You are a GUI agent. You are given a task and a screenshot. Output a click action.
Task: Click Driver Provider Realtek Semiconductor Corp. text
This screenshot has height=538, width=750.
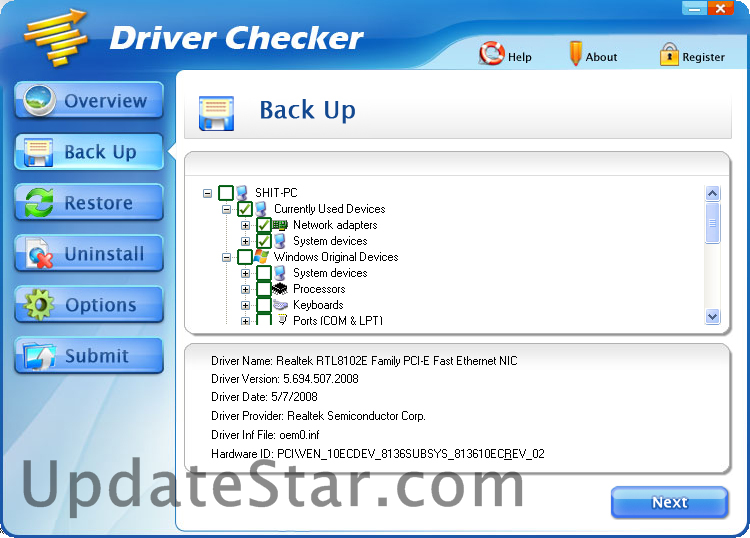pyautogui.click(x=318, y=416)
